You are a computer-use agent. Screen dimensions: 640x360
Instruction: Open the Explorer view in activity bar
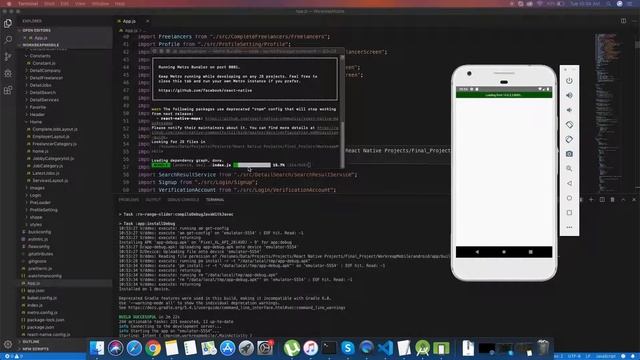(x=8, y=23)
